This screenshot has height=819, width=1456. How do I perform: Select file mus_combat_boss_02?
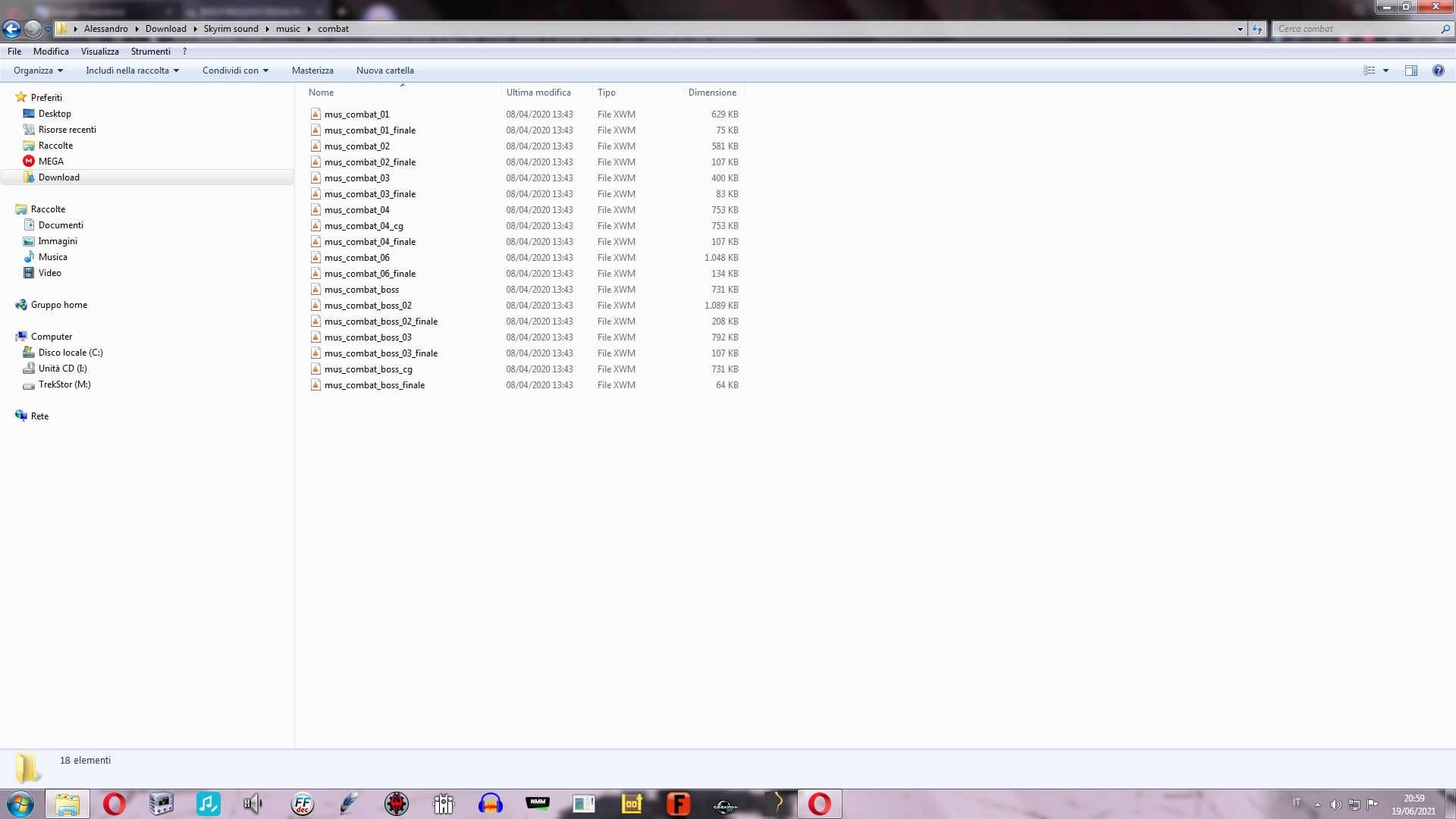pyautogui.click(x=368, y=306)
